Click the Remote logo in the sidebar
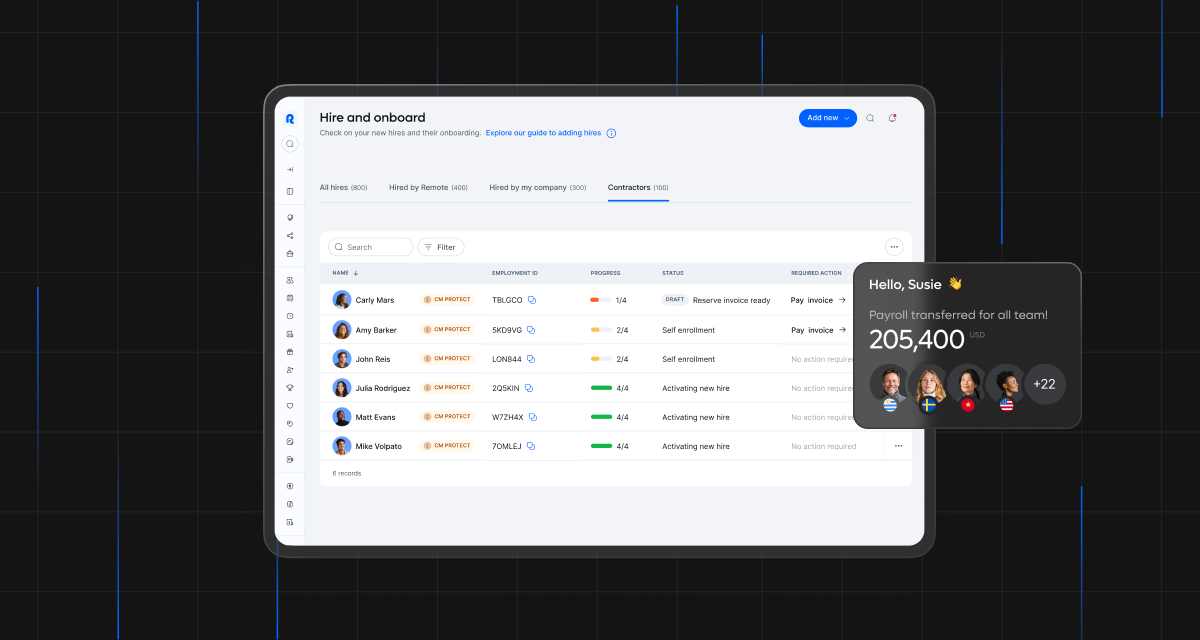 point(290,119)
